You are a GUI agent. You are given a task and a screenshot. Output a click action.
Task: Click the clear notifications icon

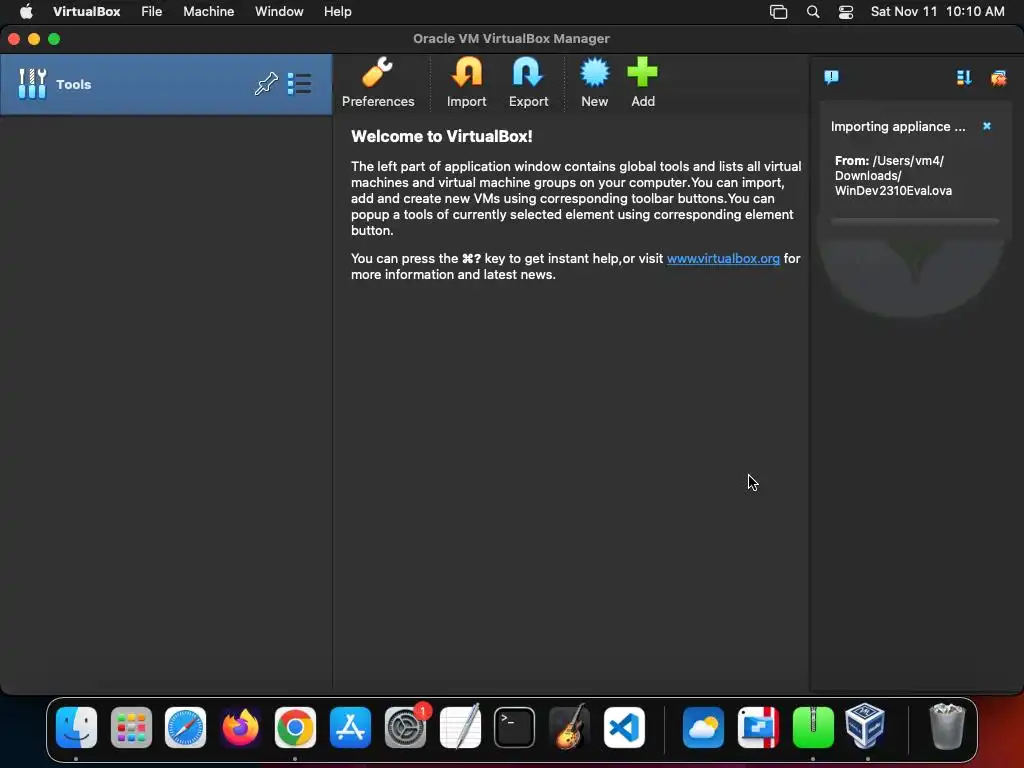(999, 78)
